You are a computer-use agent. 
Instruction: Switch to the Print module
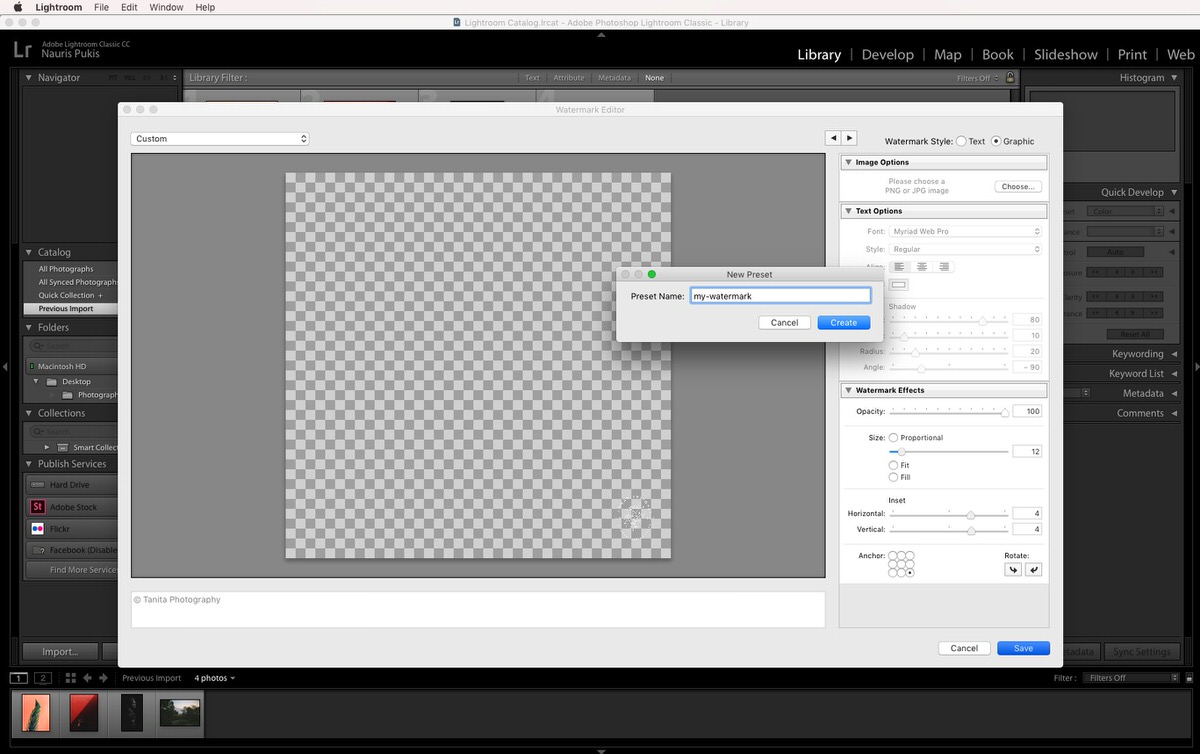(1132, 55)
